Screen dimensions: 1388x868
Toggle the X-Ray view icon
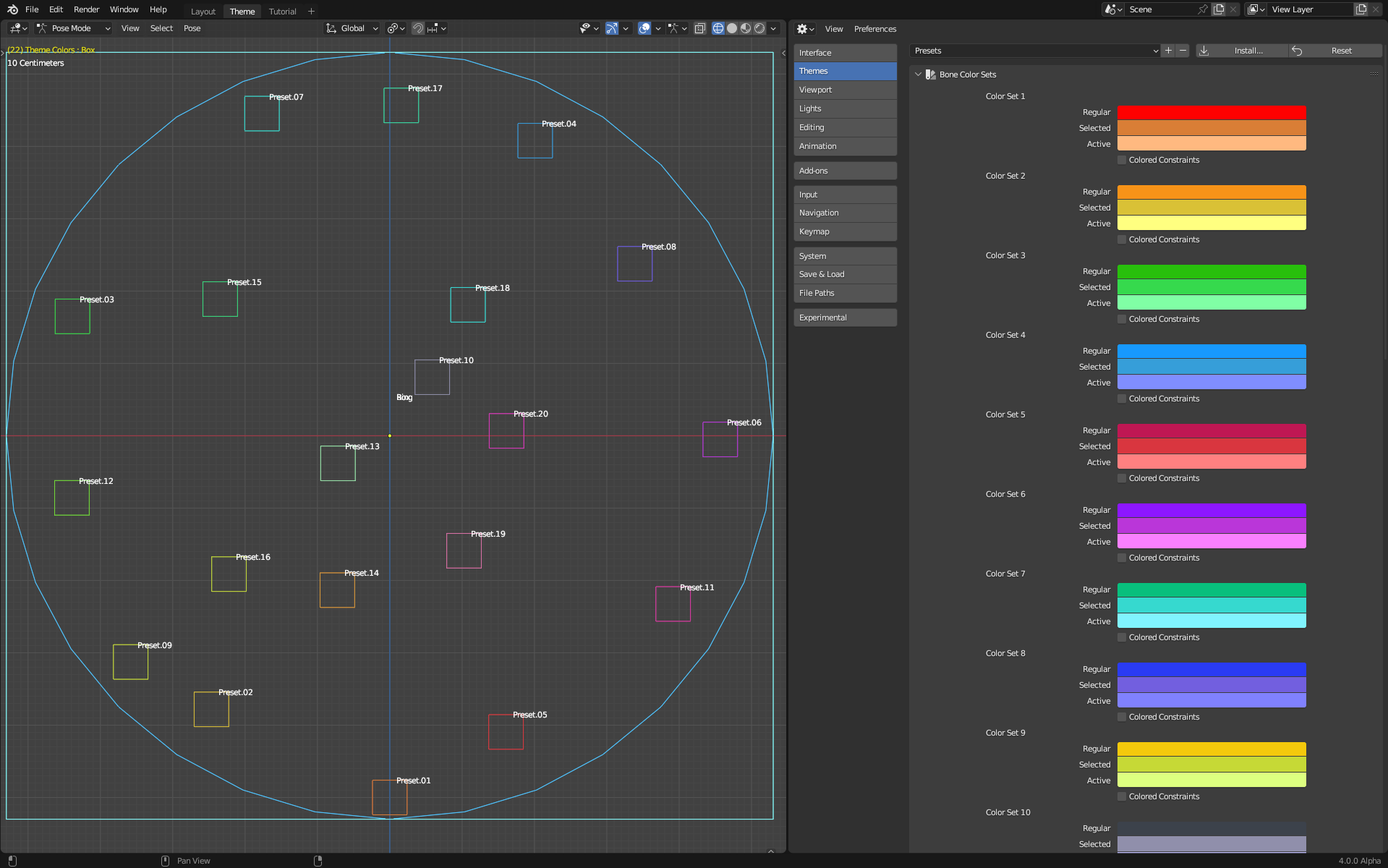(x=699, y=28)
